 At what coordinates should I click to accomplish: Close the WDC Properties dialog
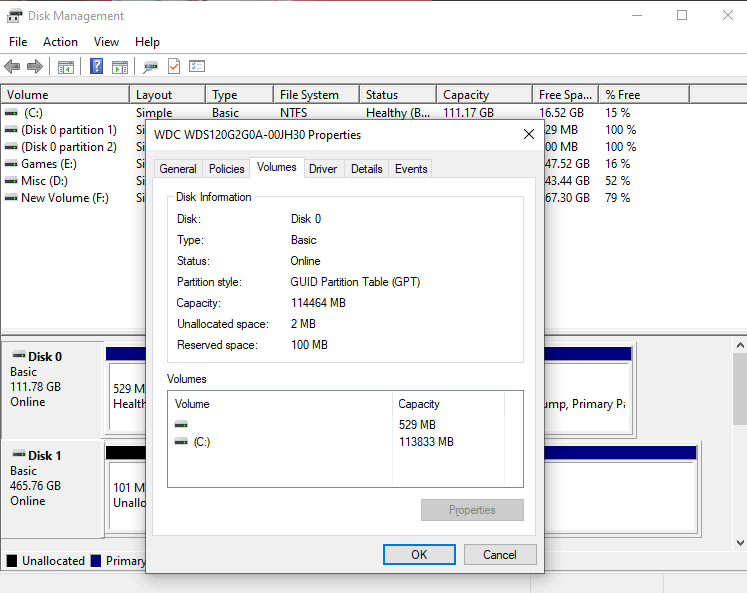click(x=529, y=134)
